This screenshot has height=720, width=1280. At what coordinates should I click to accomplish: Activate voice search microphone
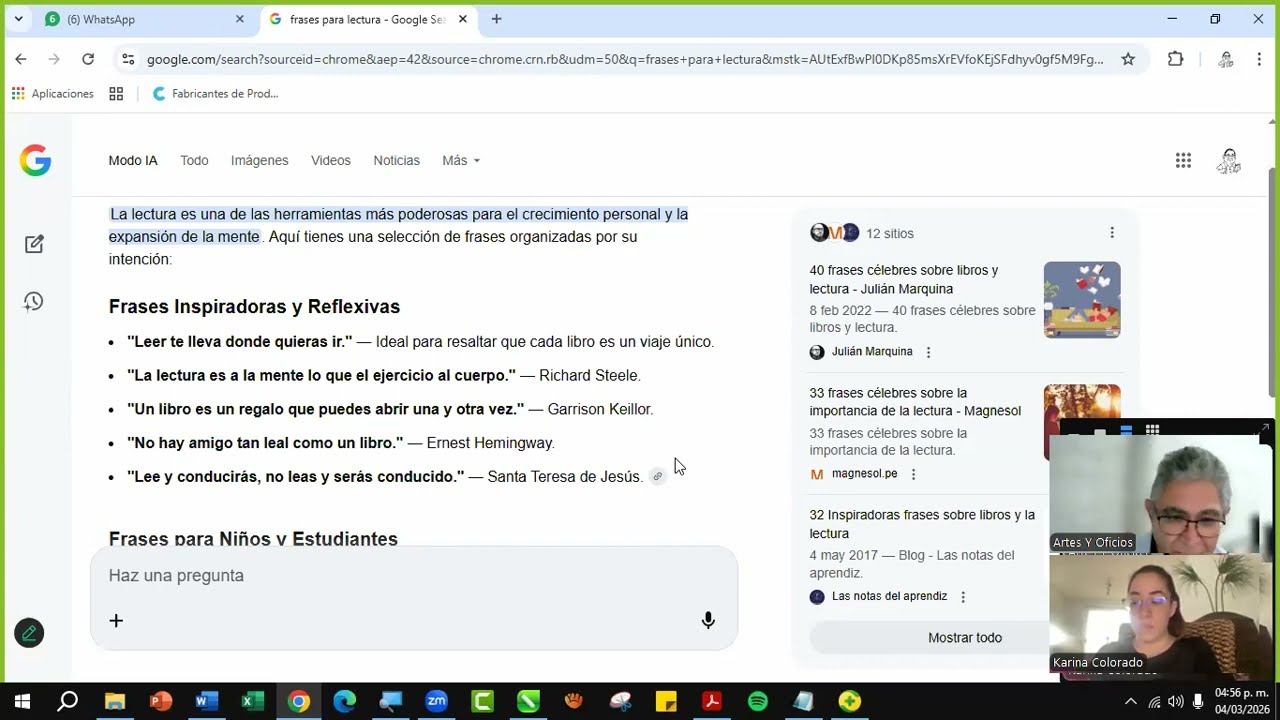[708, 621]
